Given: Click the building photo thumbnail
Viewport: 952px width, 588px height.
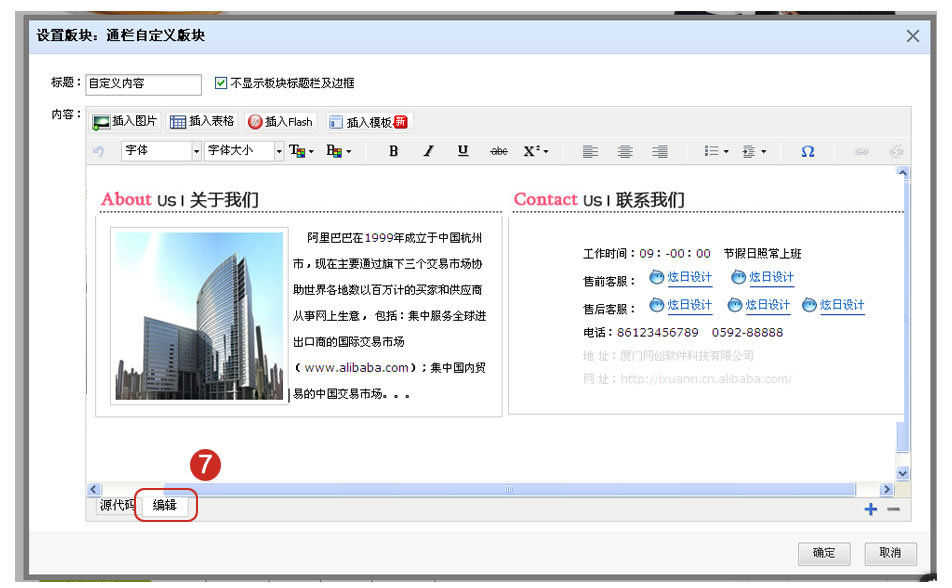Looking at the screenshot, I should coord(199,315).
